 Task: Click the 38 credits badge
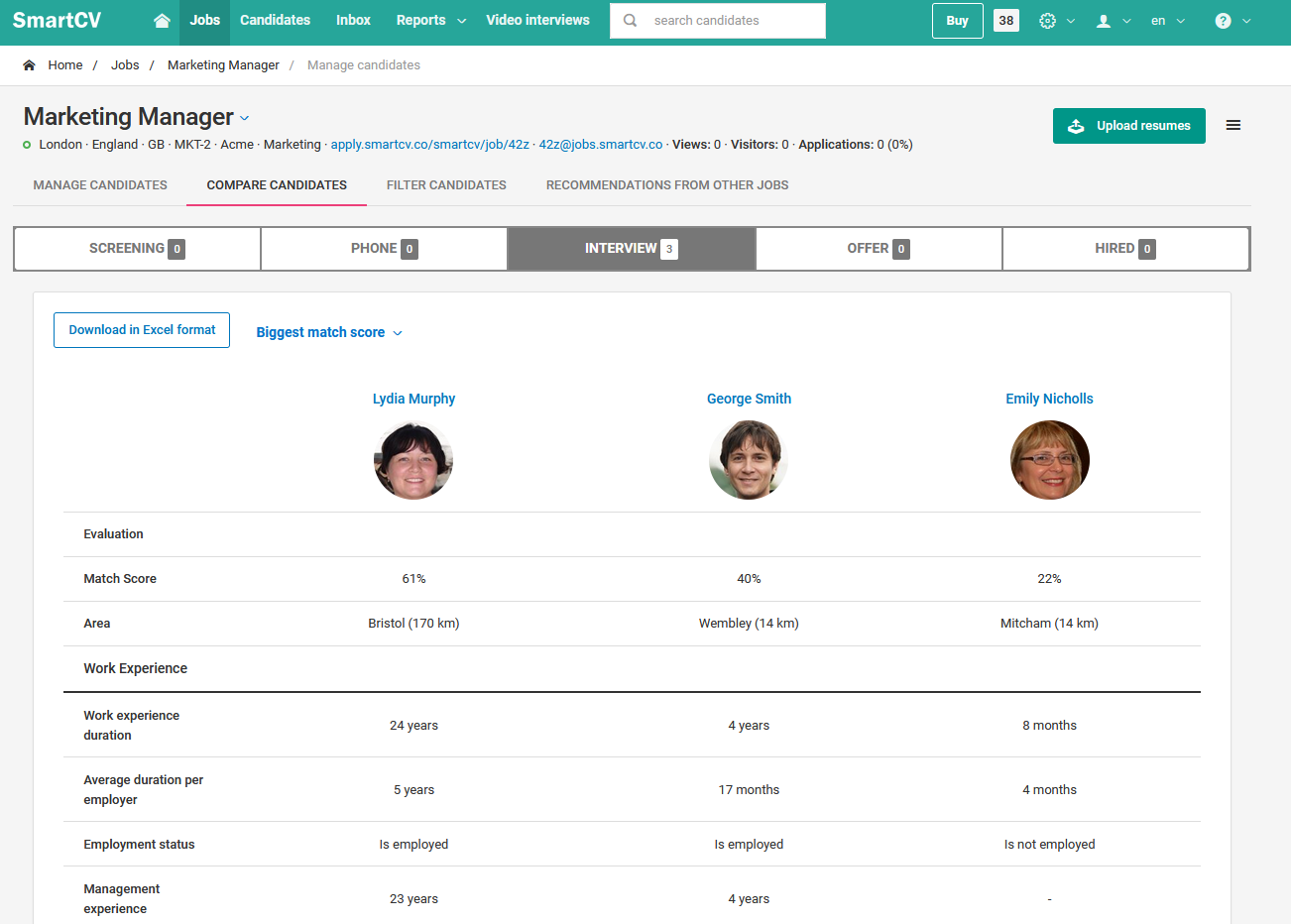pos(1006,21)
